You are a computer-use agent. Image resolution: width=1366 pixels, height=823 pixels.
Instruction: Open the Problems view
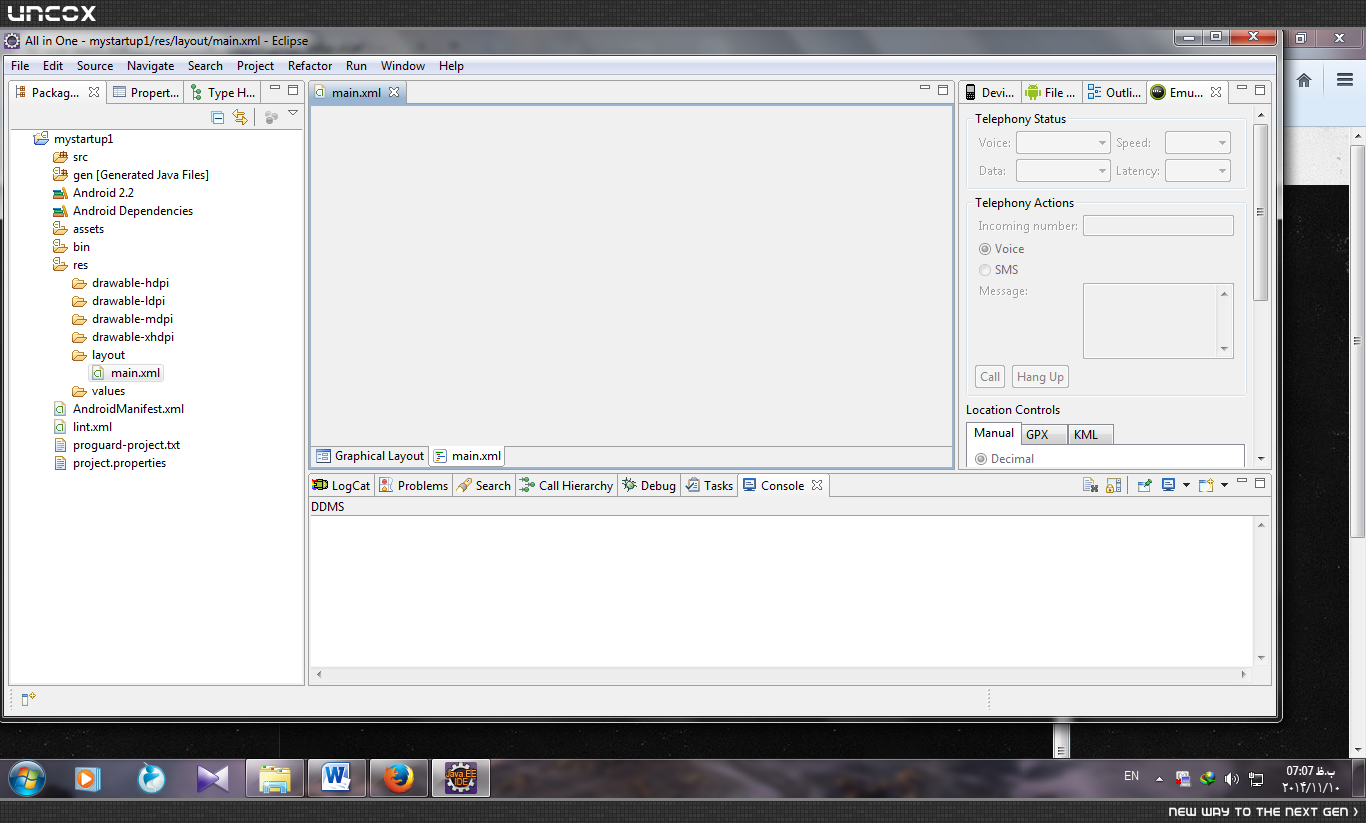[x=414, y=486]
